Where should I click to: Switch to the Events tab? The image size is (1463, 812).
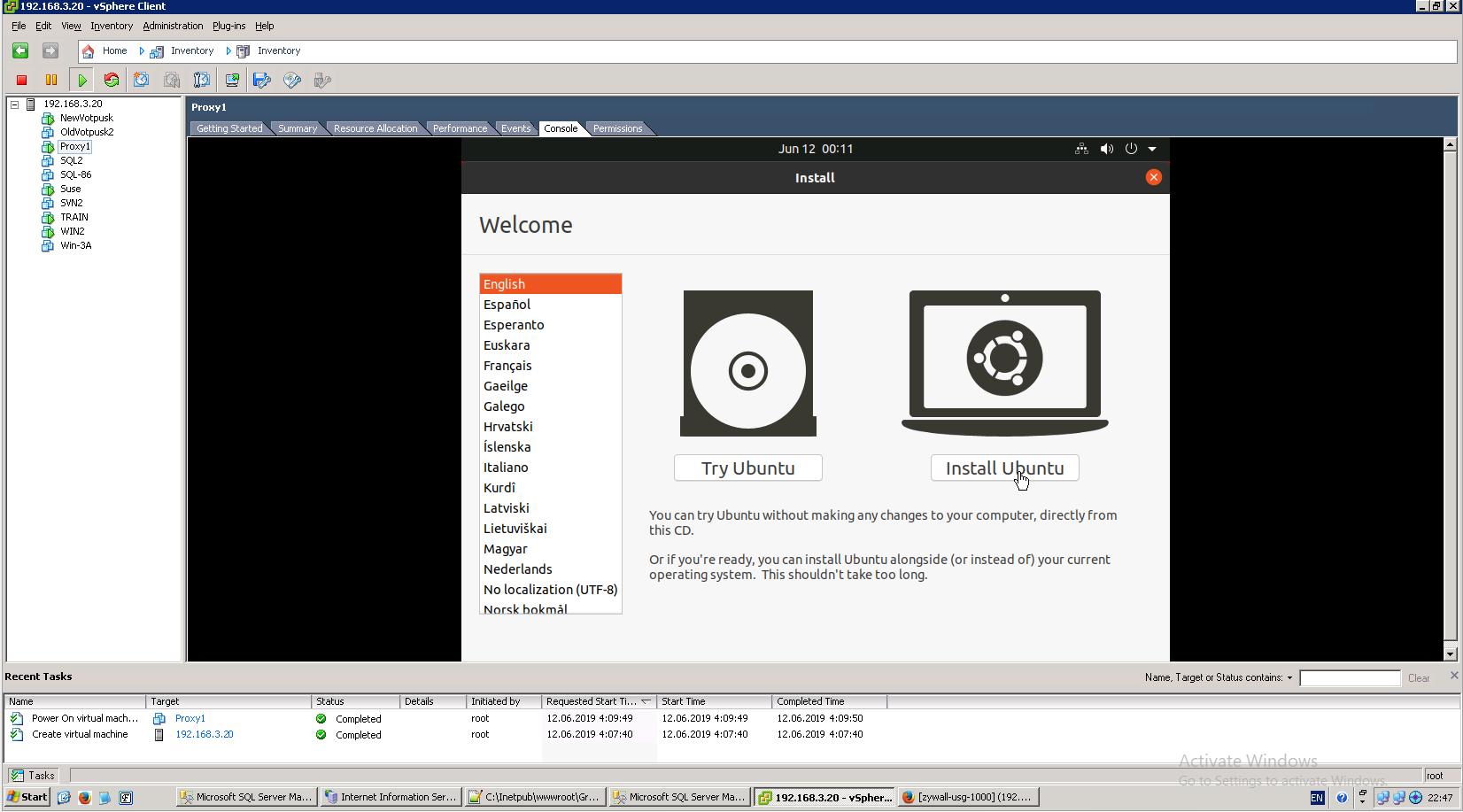(515, 129)
